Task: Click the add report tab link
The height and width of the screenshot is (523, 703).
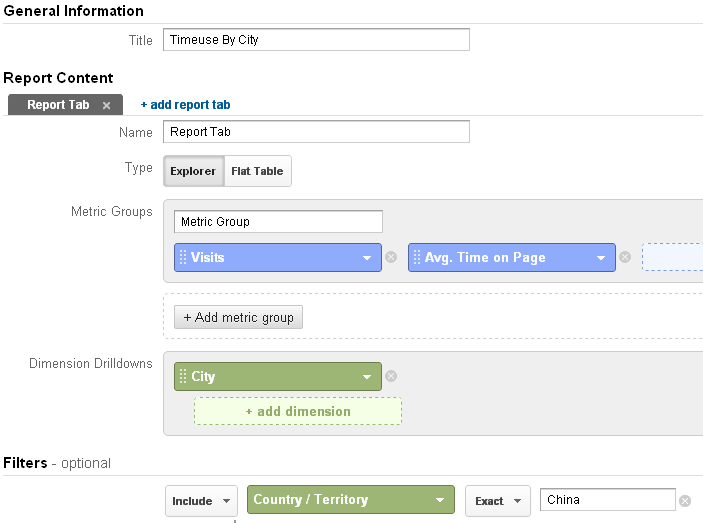Action: [186, 105]
